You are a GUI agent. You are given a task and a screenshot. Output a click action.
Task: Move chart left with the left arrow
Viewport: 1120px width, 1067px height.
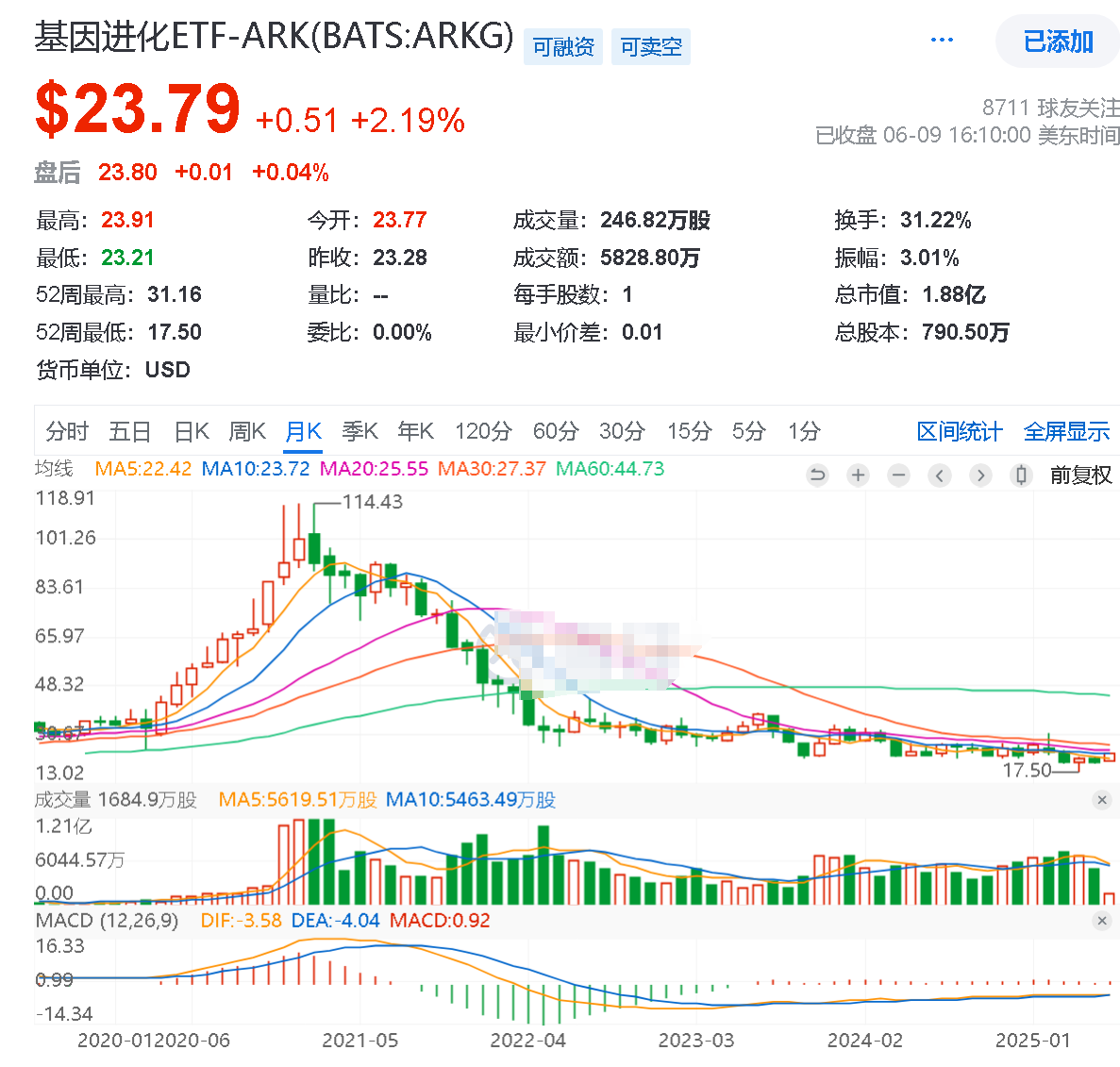tap(939, 475)
